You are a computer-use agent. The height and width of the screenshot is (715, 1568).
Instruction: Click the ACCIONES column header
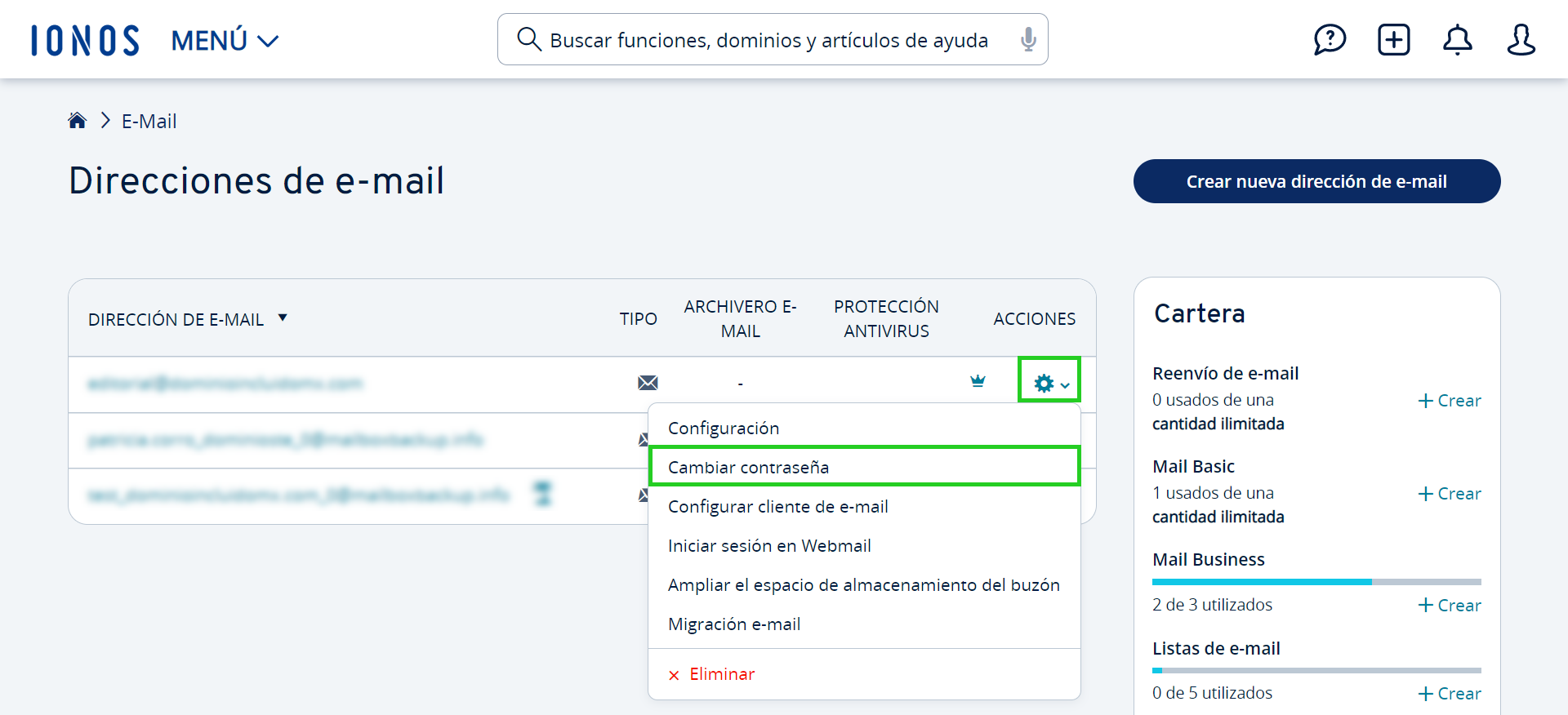pyautogui.click(x=1034, y=319)
